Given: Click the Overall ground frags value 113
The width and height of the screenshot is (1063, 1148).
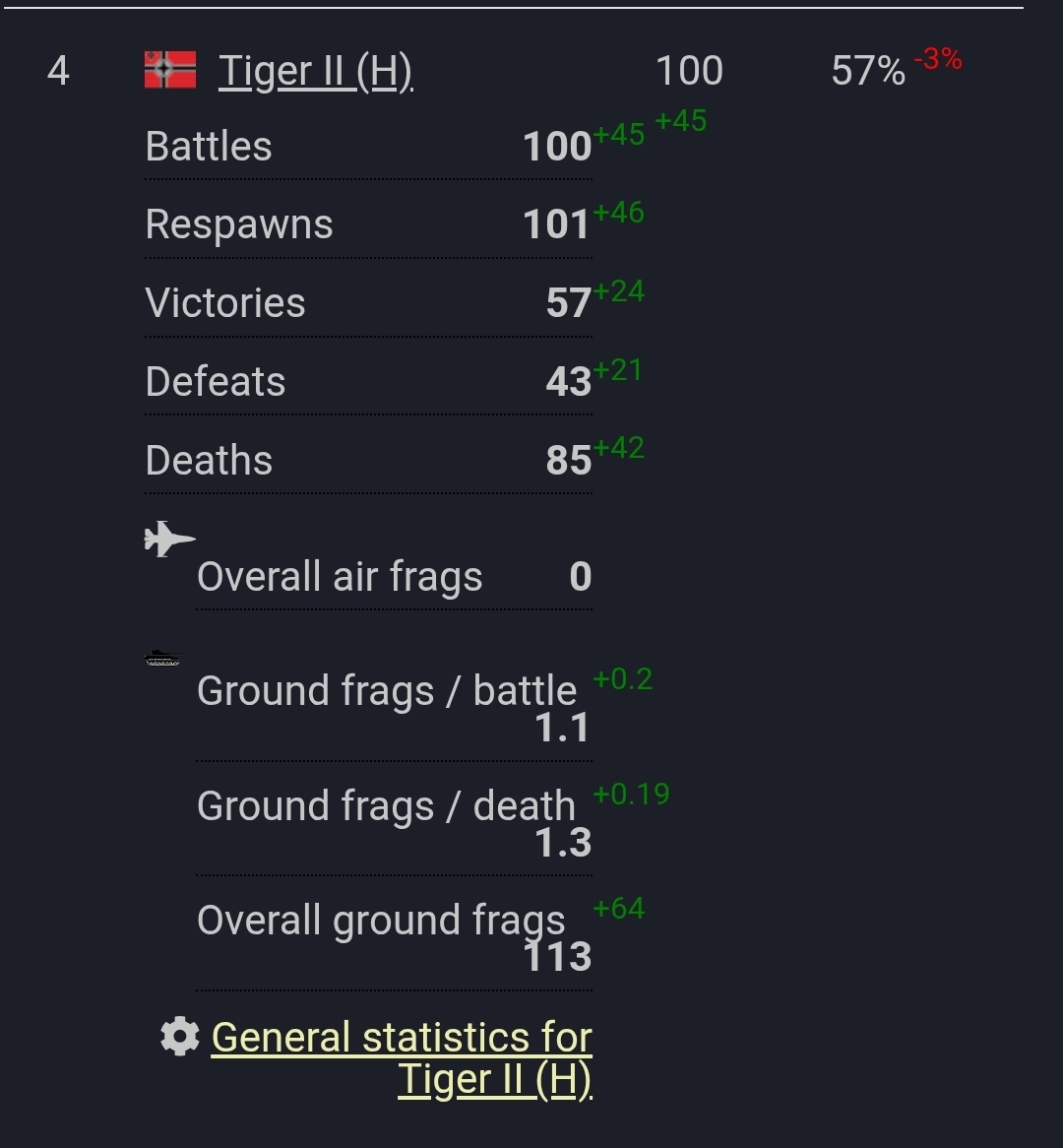Looking at the screenshot, I should 557,957.
